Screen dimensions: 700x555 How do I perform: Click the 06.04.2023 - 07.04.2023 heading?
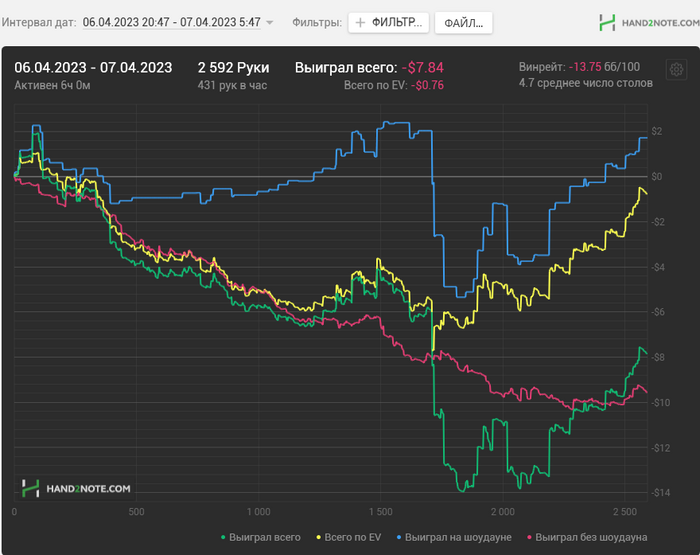(x=93, y=67)
